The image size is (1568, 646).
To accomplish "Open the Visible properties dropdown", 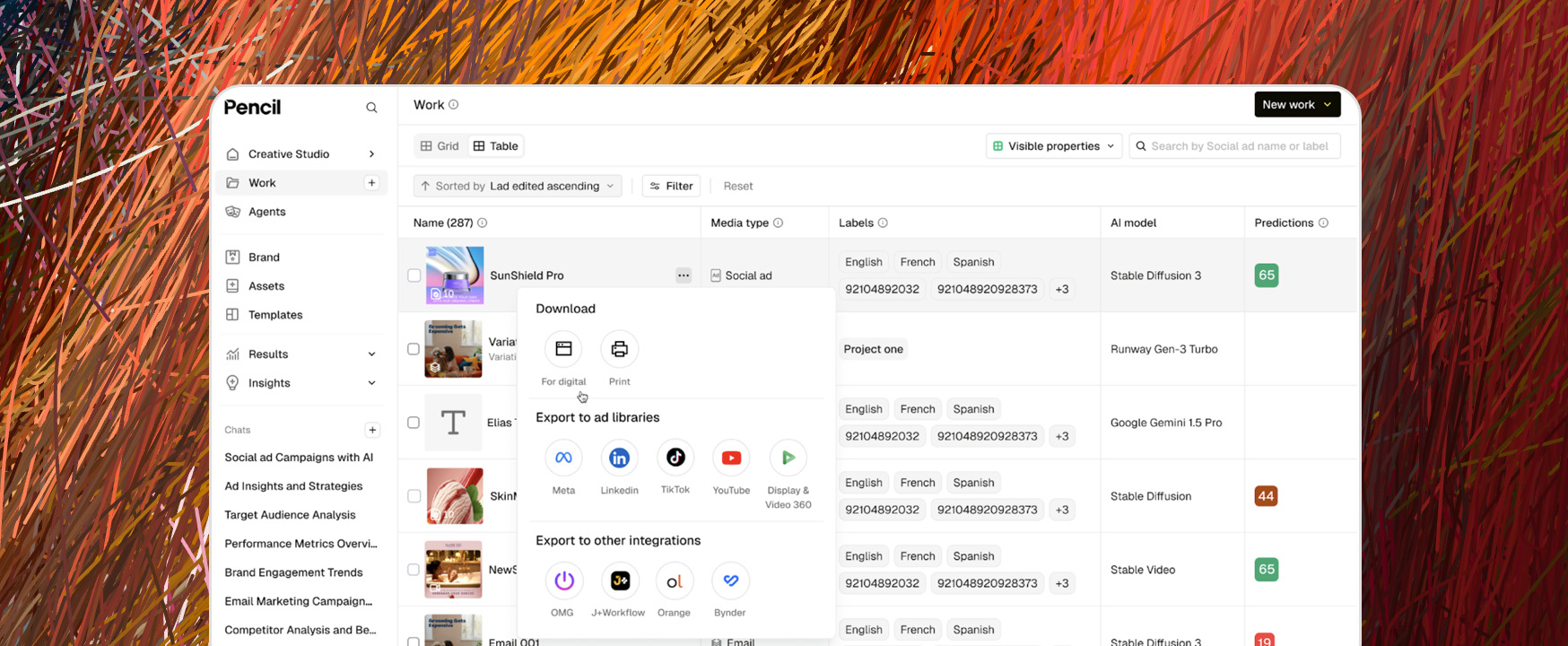I will tap(1054, 146).
